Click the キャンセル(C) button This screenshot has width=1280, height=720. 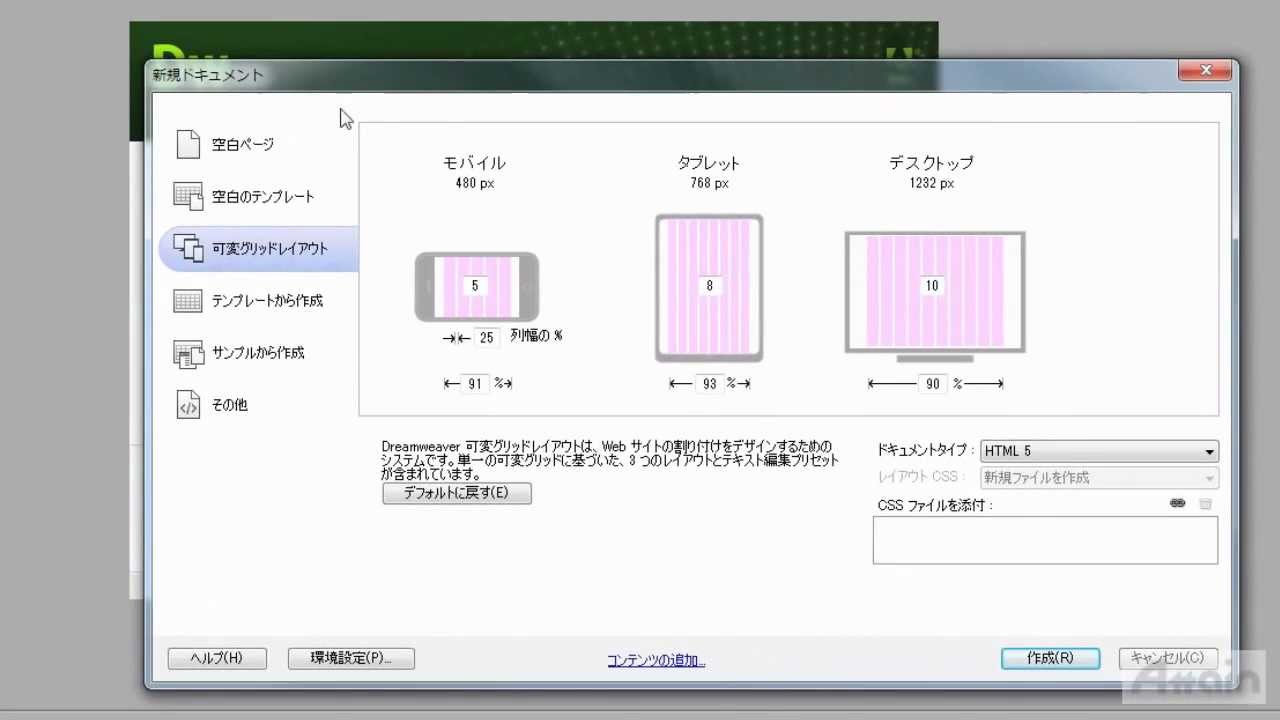click(1168, 658)
